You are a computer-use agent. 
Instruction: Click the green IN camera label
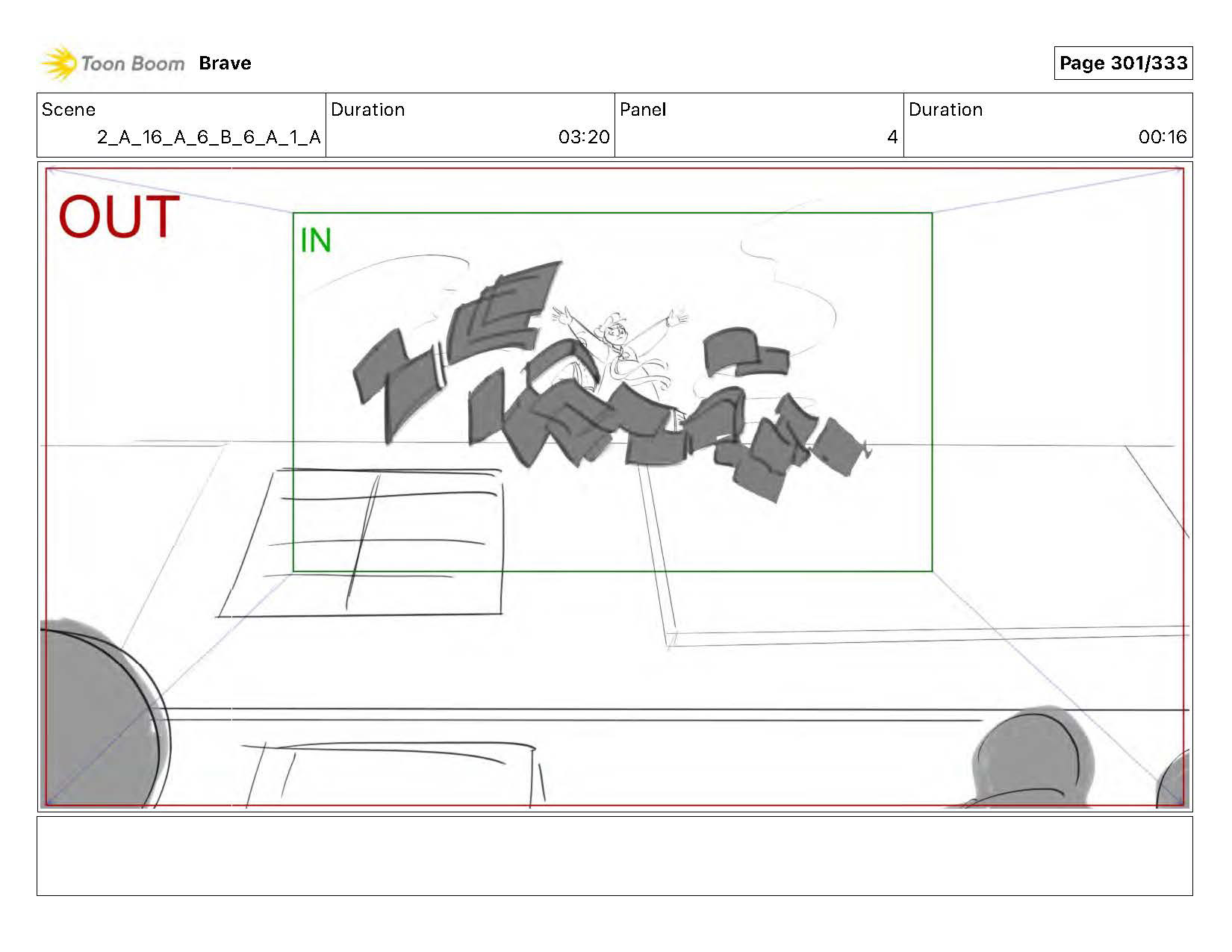click(x=316, y=240)
